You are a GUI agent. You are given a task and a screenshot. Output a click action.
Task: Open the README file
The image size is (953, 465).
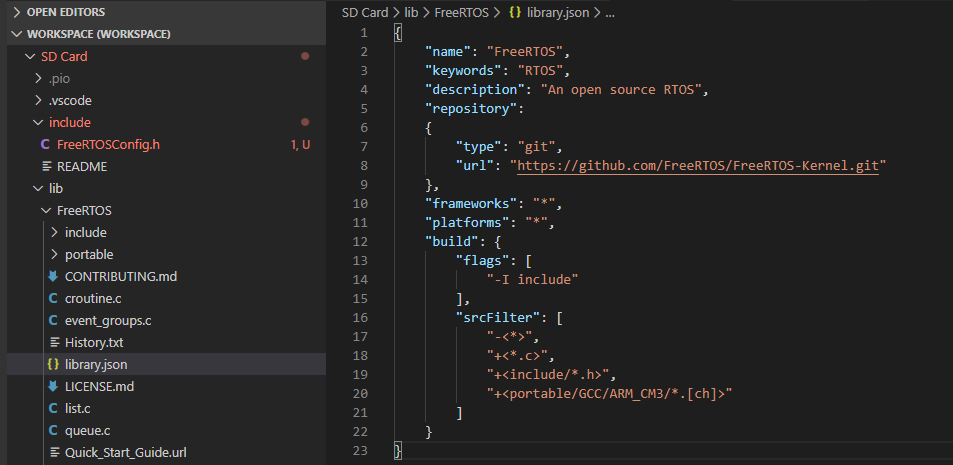coord(82,167)
